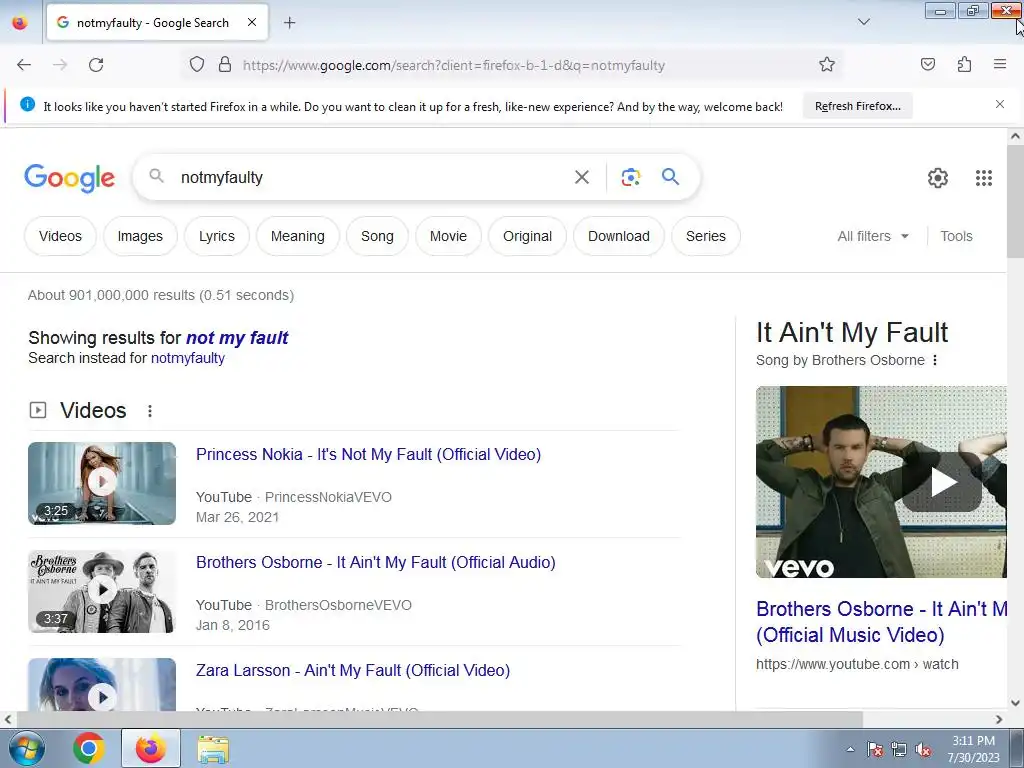Image resolution: width=1024 pixels, height=768 pixels.
Task: Select the Movie filter chip
Action: pos(448,236)
